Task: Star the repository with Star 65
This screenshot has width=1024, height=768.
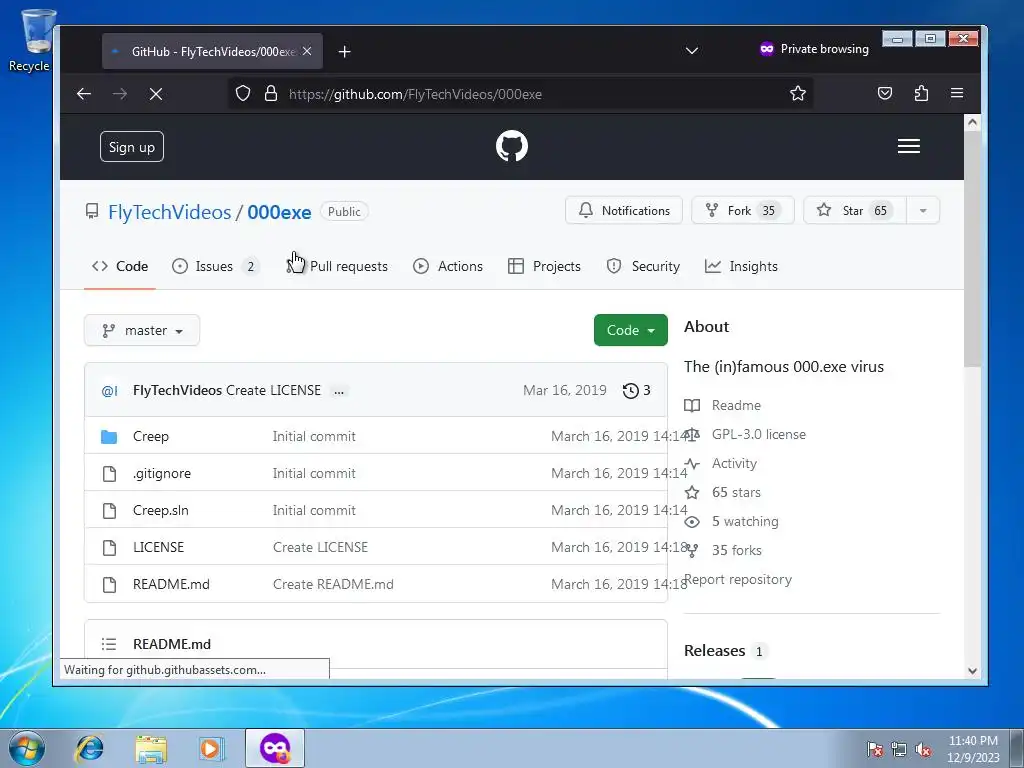Action: pyautogui.click(x=855, y=210)
